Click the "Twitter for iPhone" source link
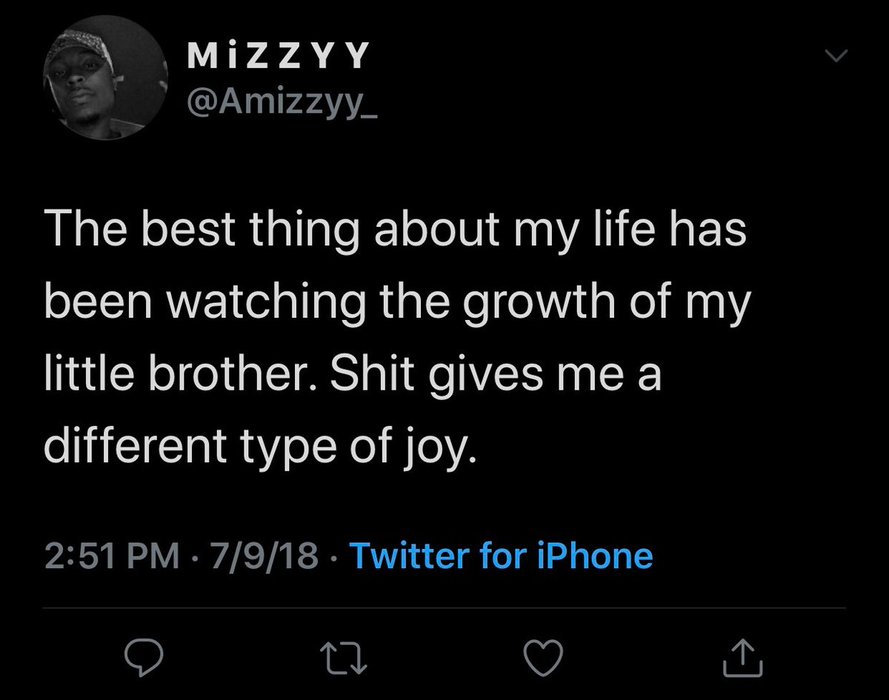 pos(498,555)
